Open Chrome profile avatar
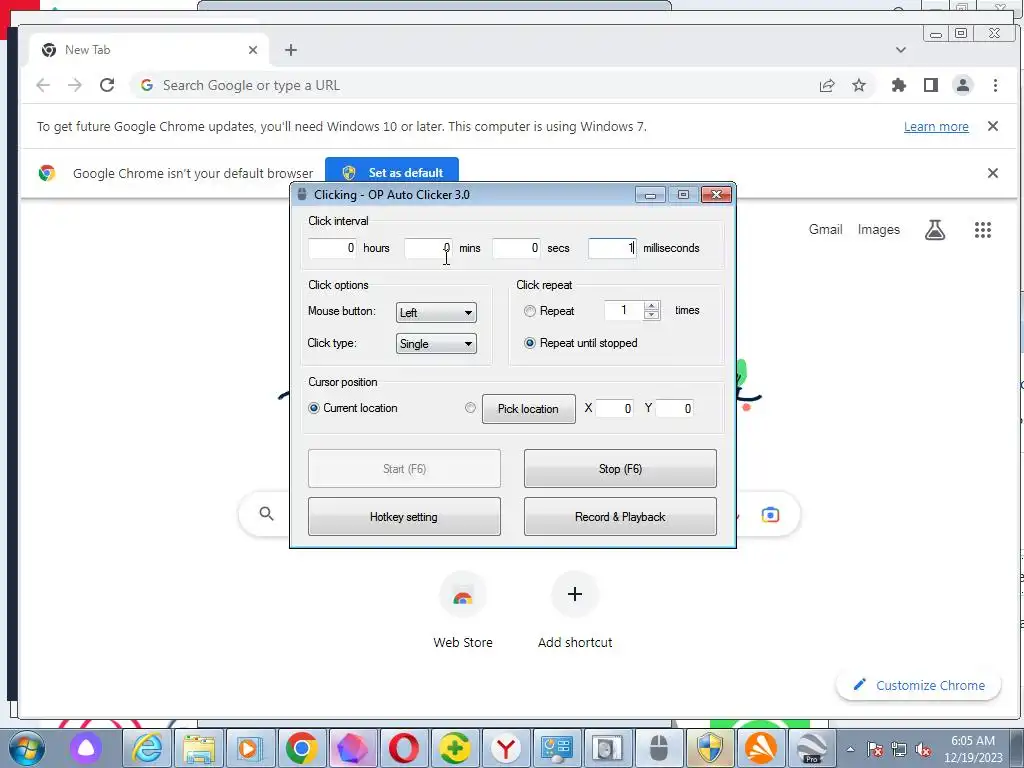1024x768 pixels. click(963, 85)
